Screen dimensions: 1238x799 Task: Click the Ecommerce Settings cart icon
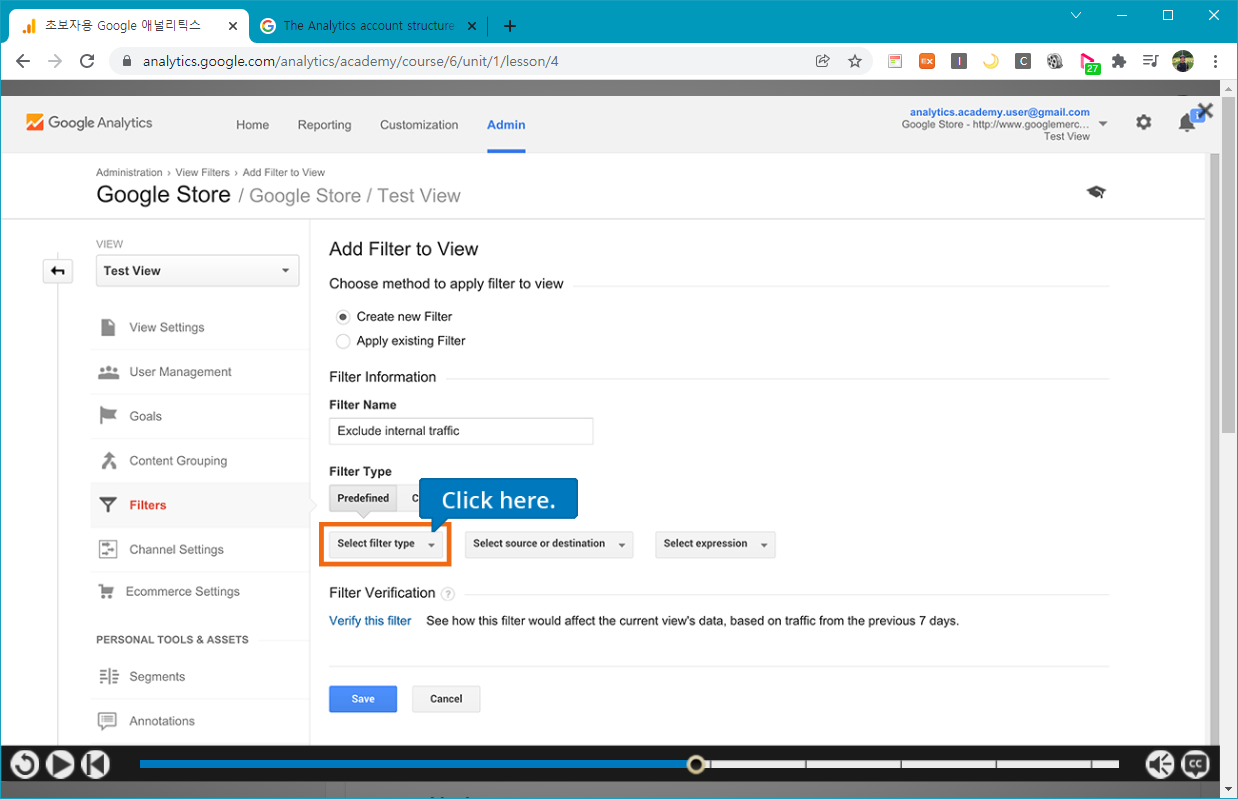click(x=106, y=591)
